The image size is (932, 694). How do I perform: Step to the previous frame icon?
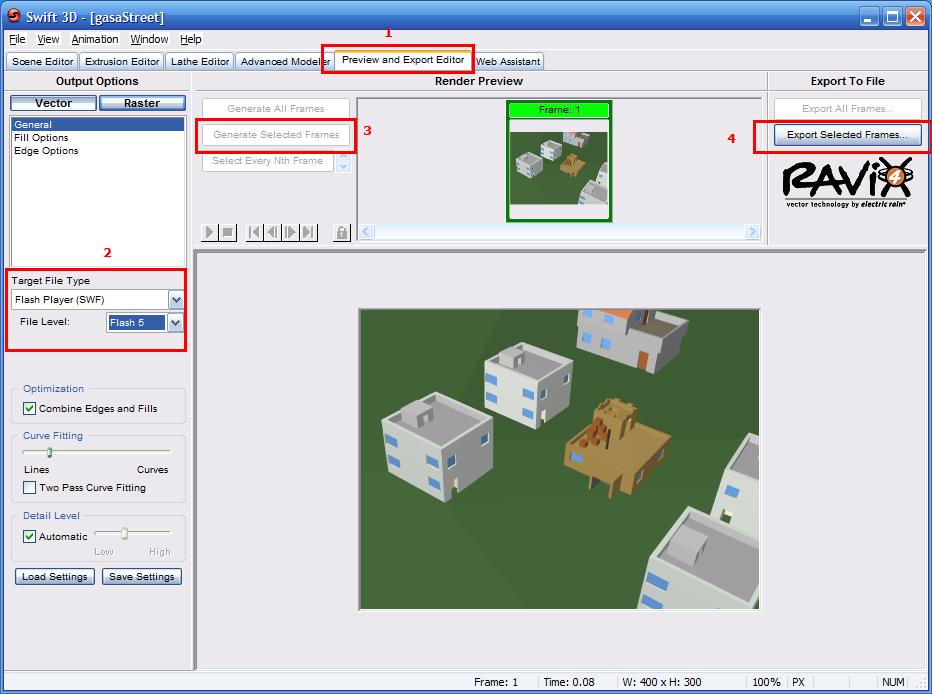point(272,232)
